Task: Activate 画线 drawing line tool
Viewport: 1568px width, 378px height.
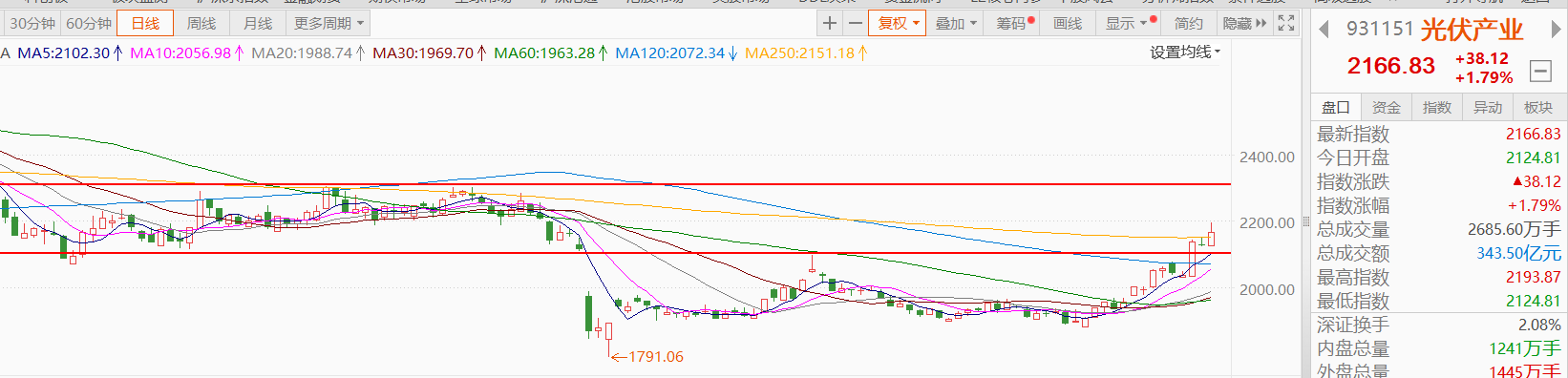Action: (1068, 23)
